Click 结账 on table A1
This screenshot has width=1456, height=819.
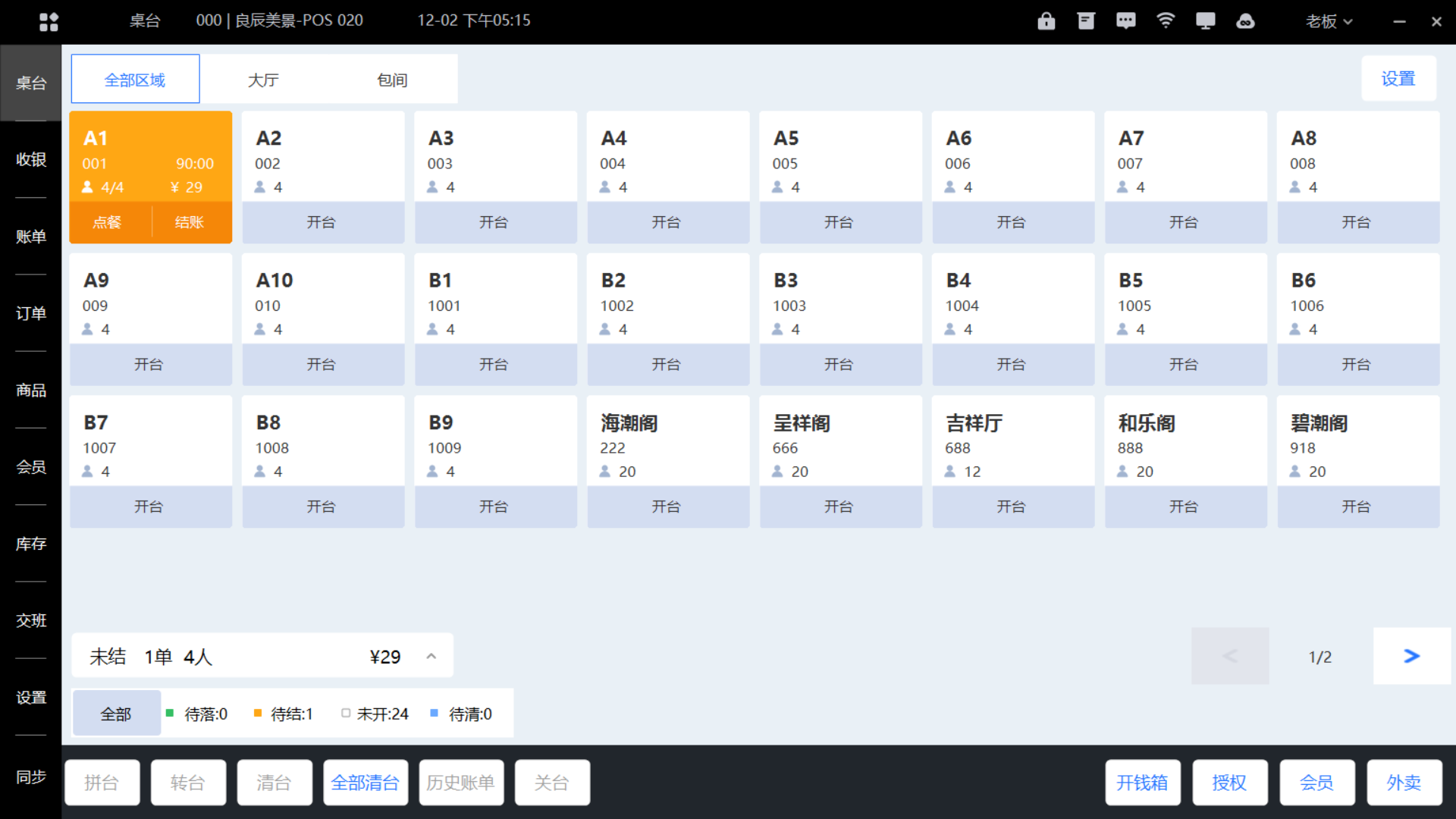click(190, 222)
